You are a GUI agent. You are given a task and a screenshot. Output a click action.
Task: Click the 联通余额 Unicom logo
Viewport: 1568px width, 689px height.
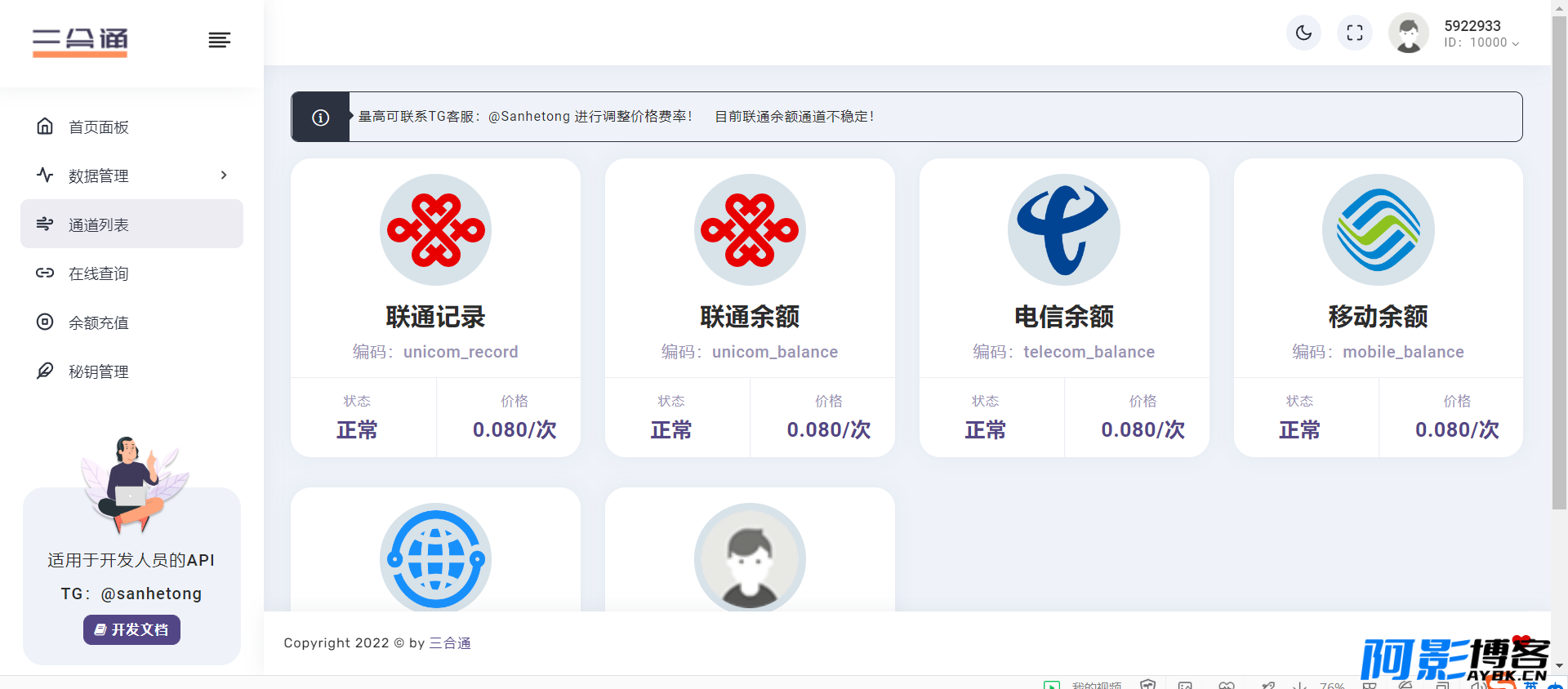coord(750,230)
